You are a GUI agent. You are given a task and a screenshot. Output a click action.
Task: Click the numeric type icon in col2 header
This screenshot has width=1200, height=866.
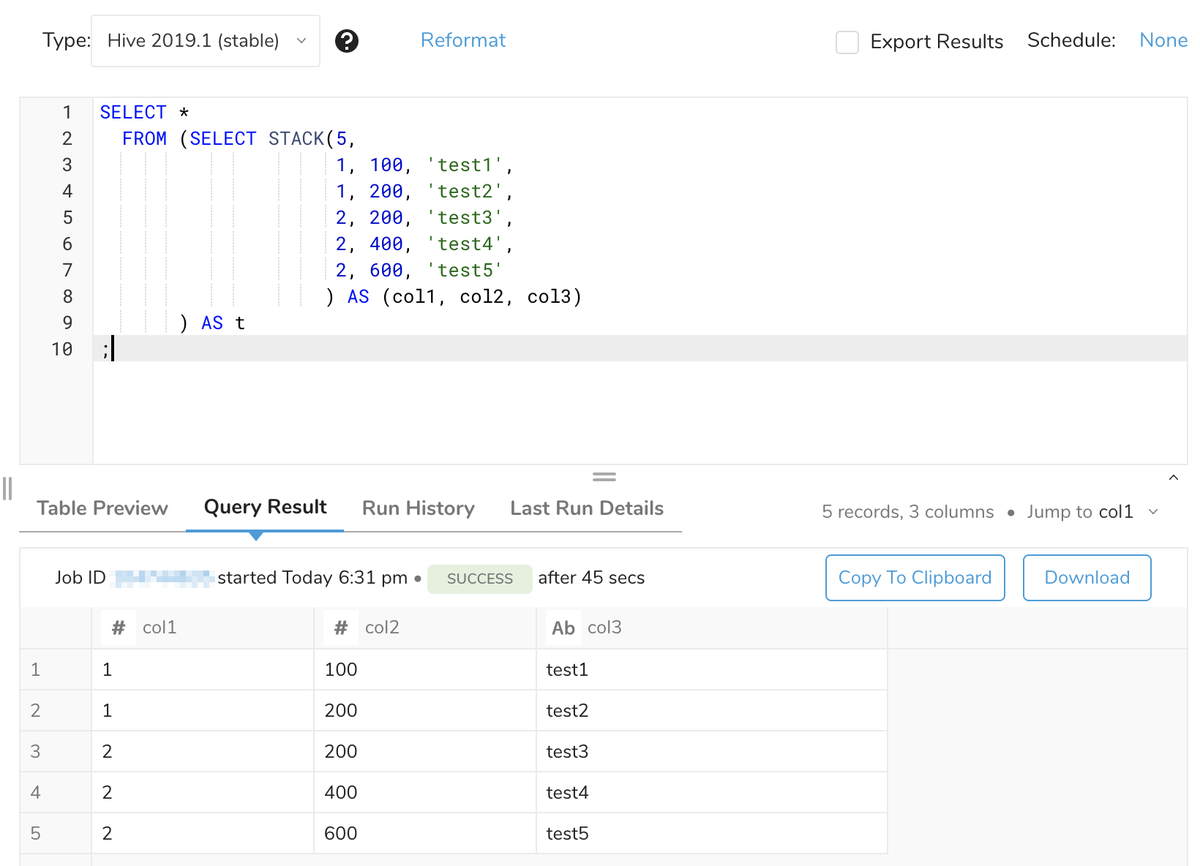pos(341,627)
